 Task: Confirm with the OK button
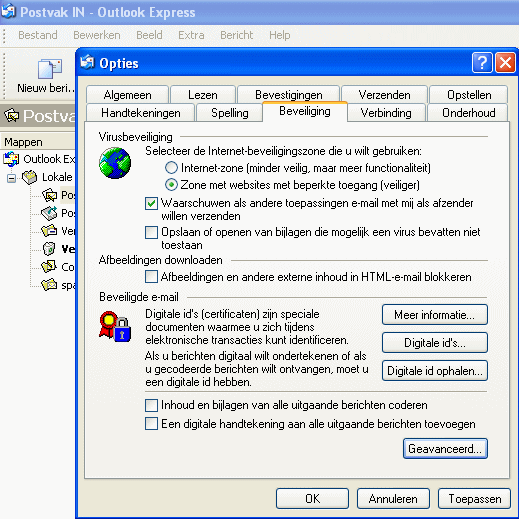312,499
